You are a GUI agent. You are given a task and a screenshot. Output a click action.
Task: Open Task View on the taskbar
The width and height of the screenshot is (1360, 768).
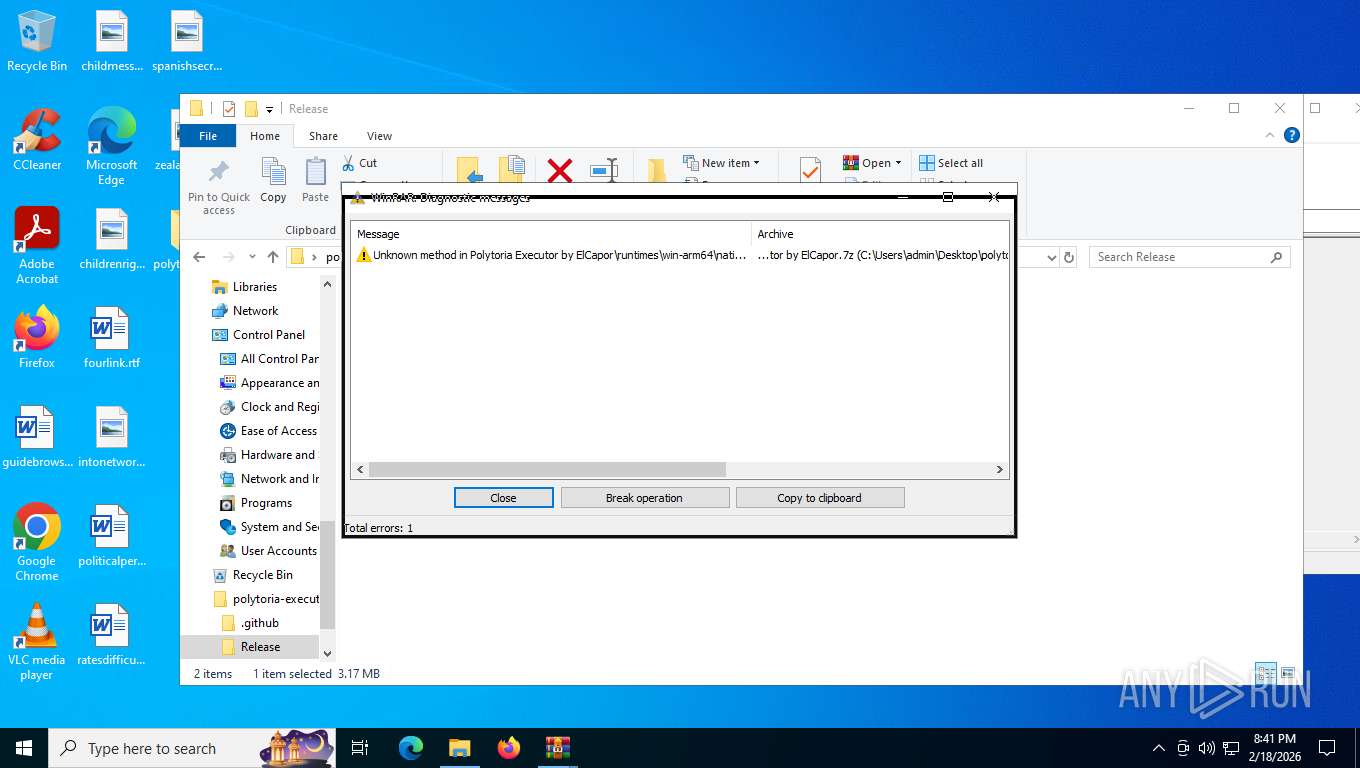point(360,748)
